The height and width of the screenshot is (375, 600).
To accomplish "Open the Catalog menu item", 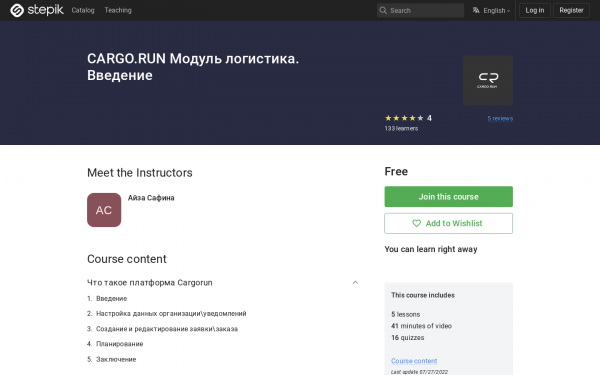I will [x=83, y=10].
